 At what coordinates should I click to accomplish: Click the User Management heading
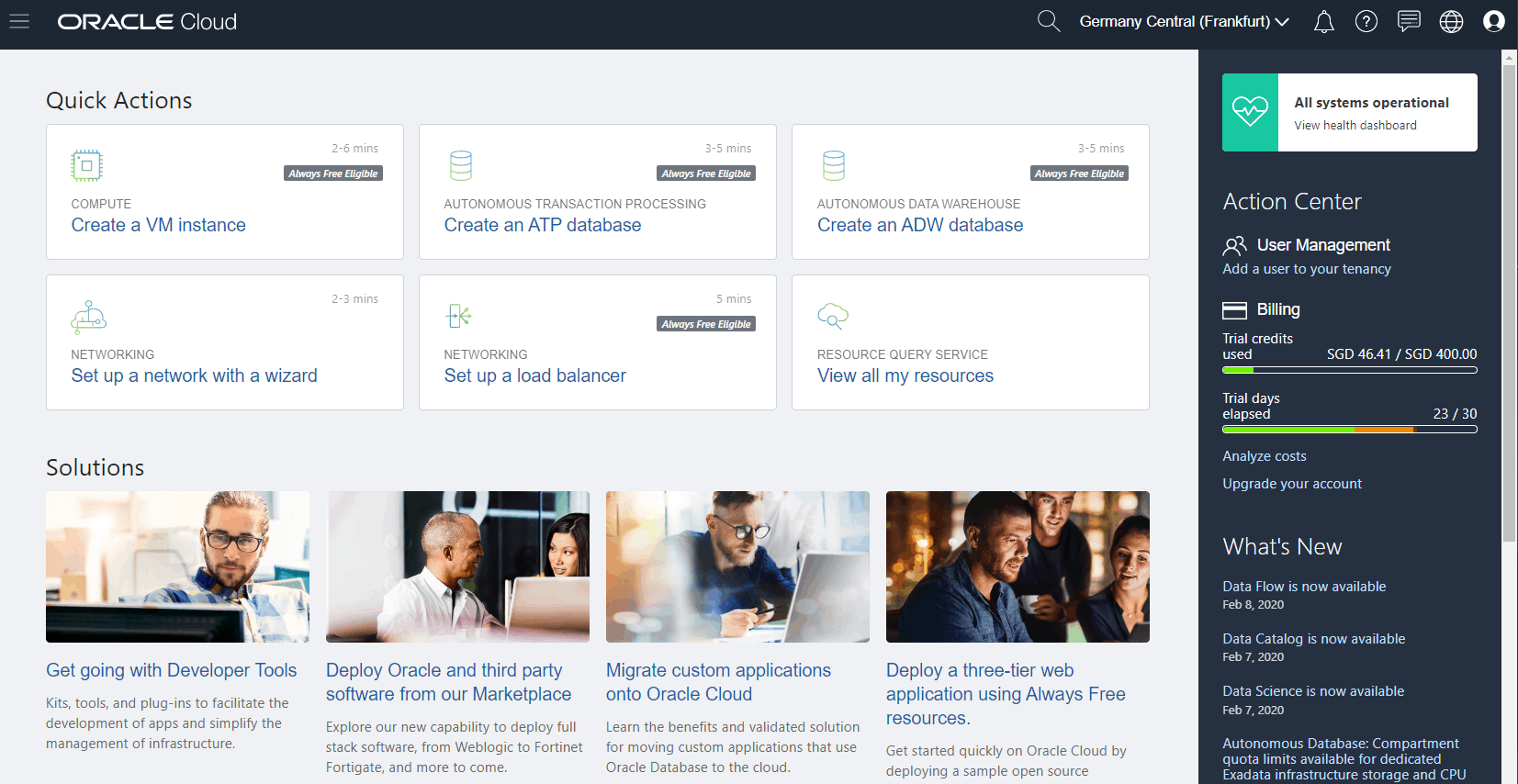tap(1323, 245)
